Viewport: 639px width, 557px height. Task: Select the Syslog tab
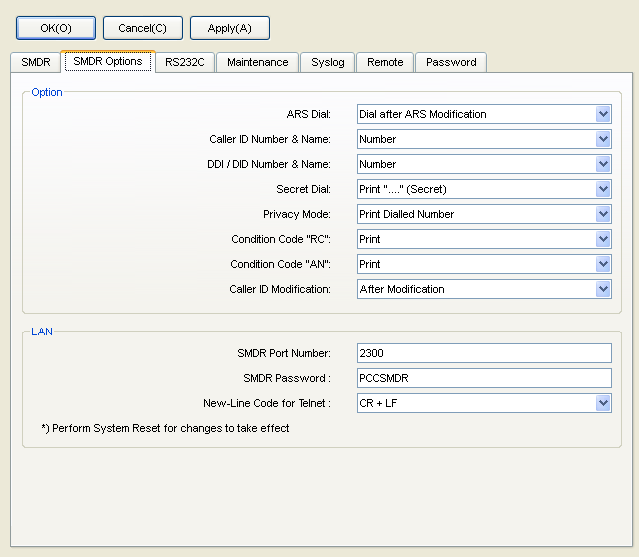327,62
